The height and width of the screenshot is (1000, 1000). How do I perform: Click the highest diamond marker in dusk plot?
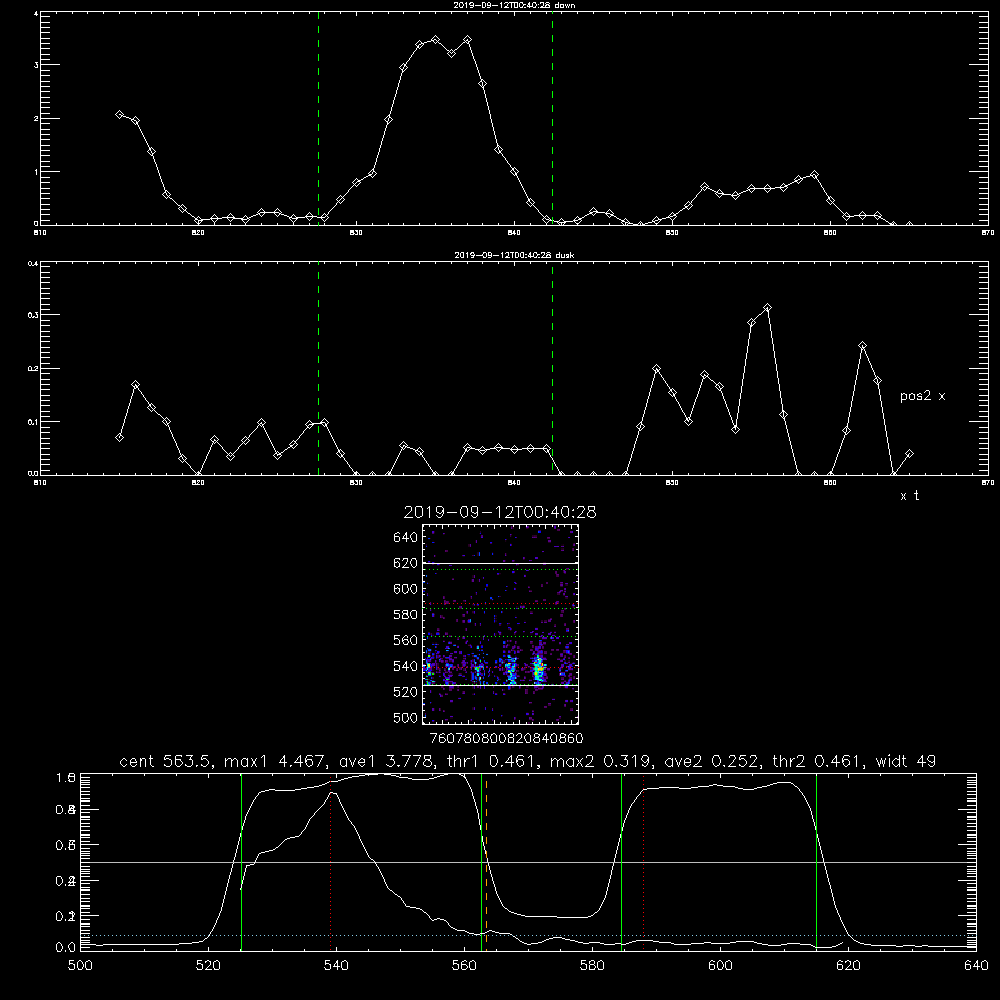coord(767,307)
